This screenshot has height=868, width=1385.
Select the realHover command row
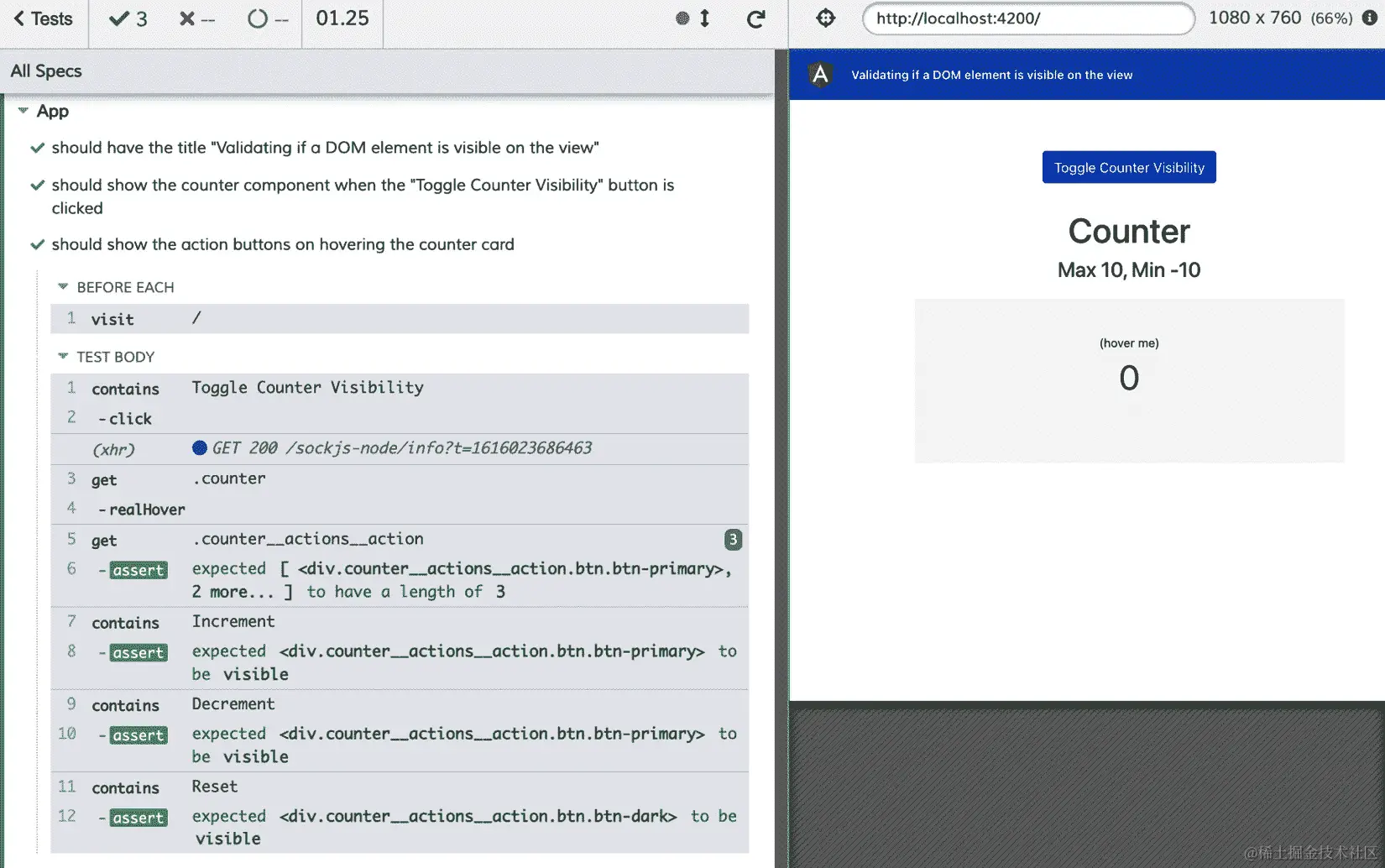click(400, 509)
